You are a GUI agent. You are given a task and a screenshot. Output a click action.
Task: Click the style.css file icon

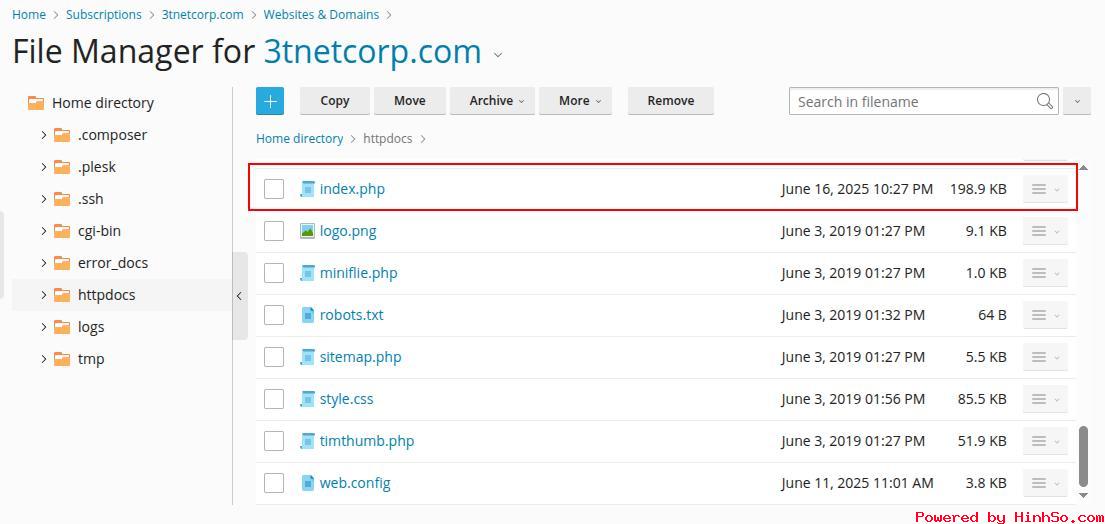pyautogui.click(x=307, y=399)
